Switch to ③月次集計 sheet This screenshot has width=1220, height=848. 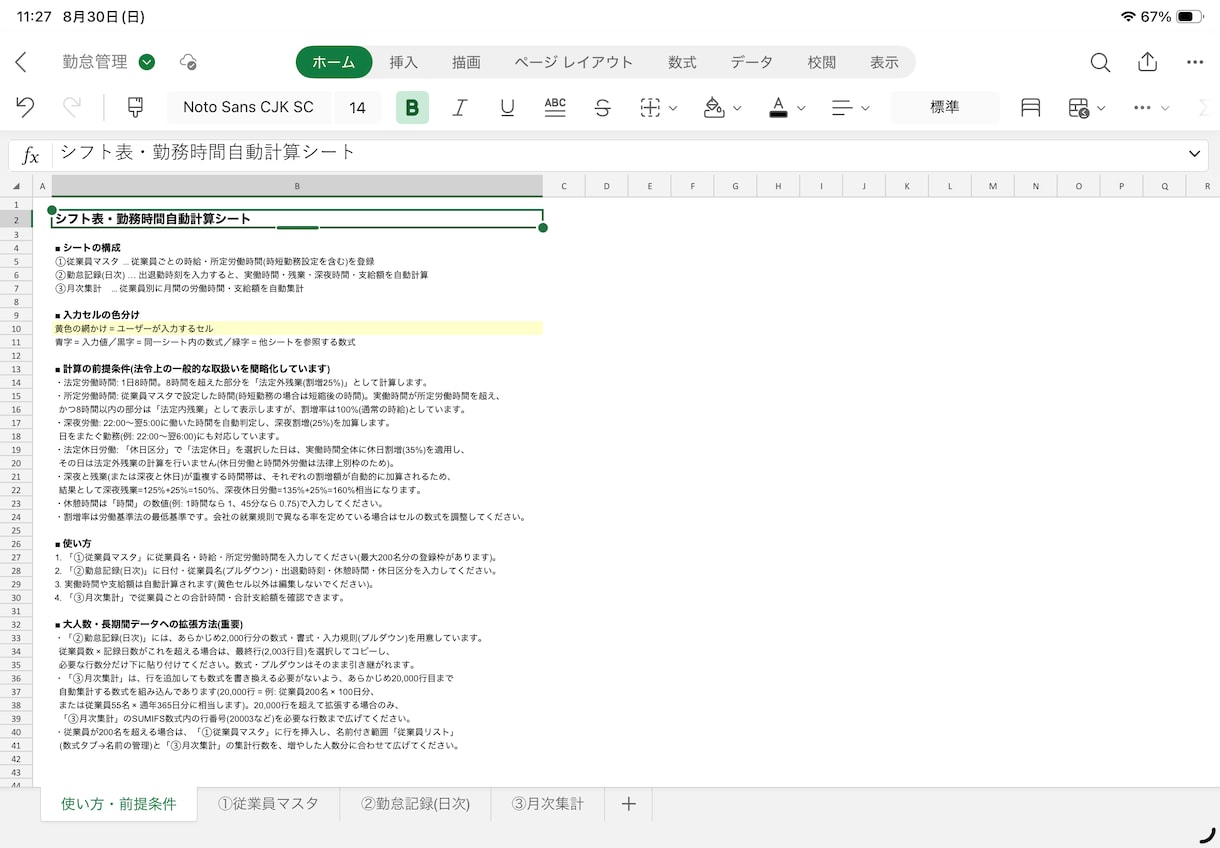point(547,804)
